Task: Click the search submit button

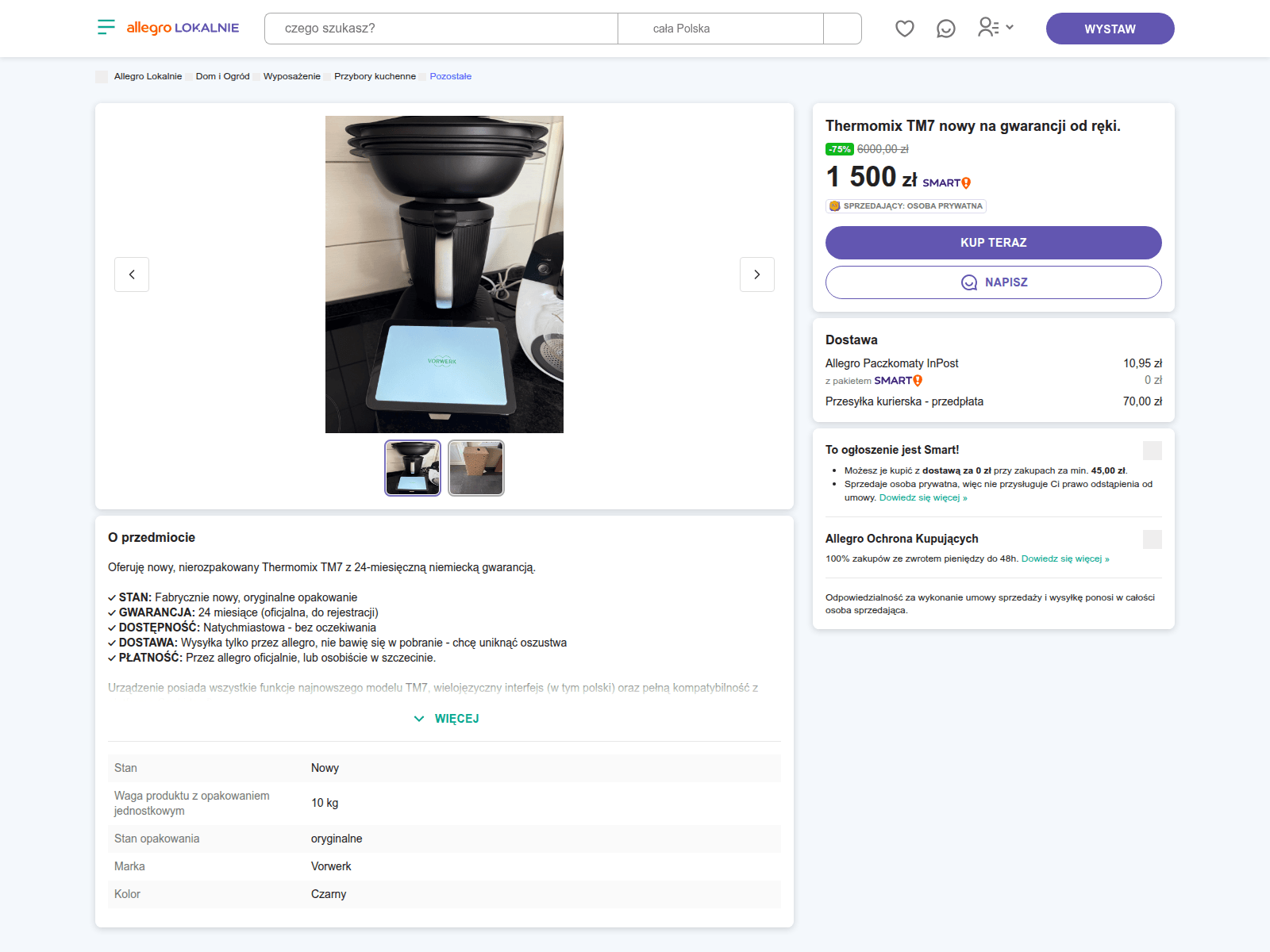Action: pyautogui.click(x=842, y=29)
